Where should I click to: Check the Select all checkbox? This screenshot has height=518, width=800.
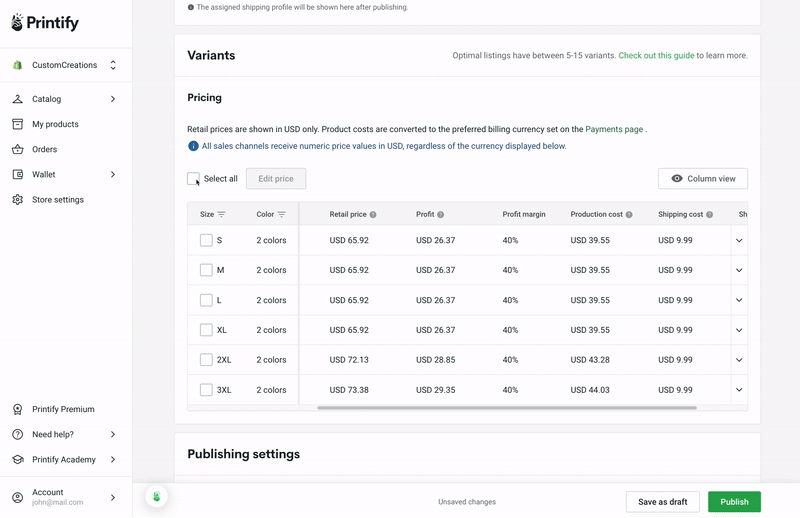[193, 179]
